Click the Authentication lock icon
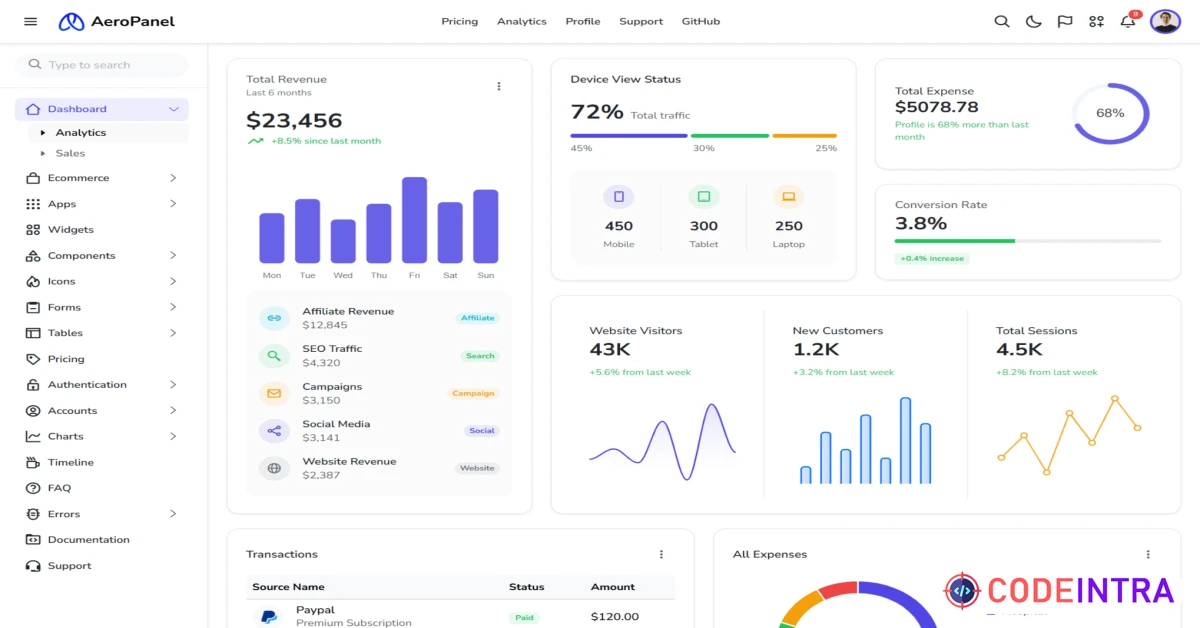Image resolution: width=1200 pixels, height=628 pixels. pyautogui.click(x=33, y=385)
